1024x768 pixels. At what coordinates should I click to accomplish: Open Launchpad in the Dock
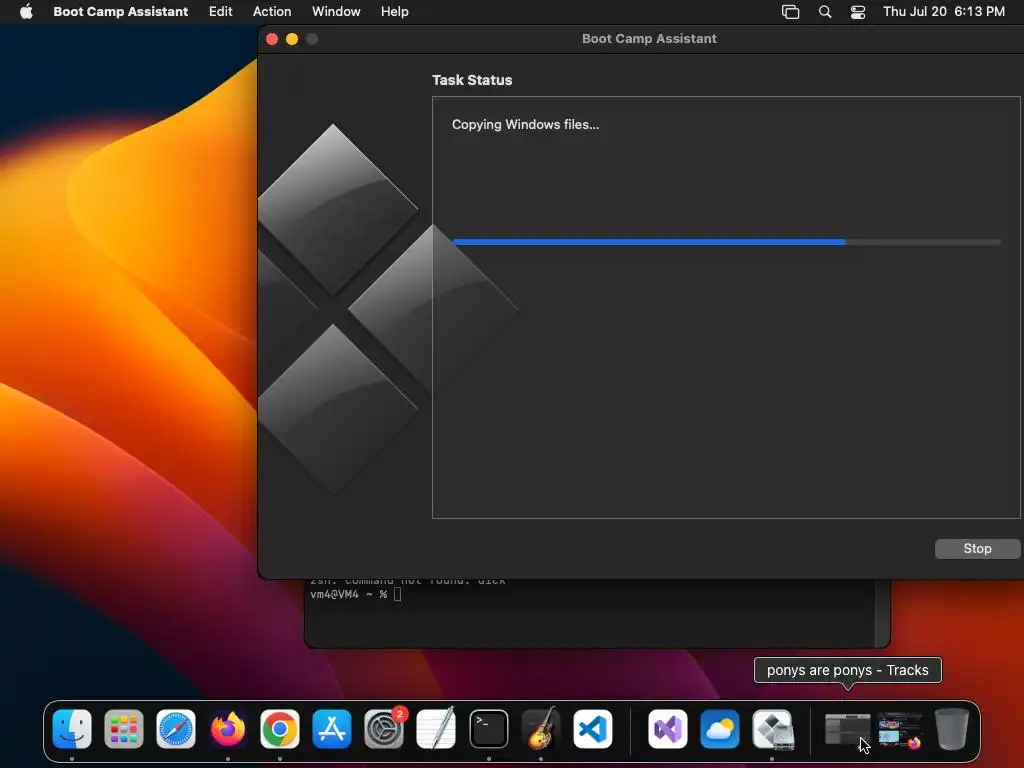(x=123, y=729)
